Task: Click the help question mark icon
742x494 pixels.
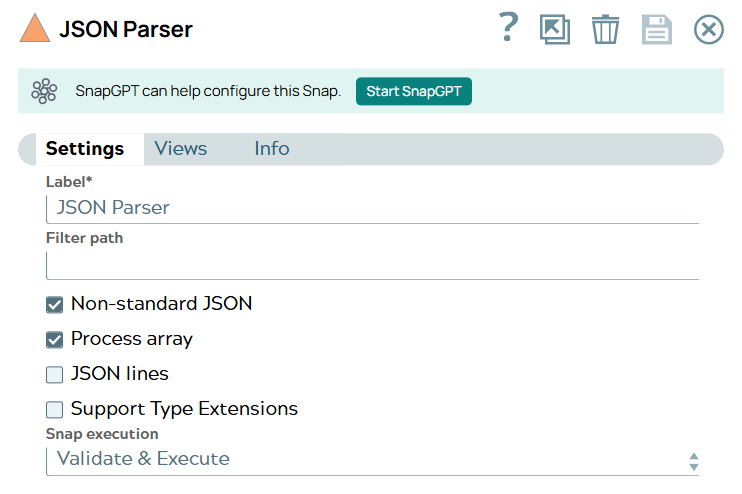Action: (508, 28)
